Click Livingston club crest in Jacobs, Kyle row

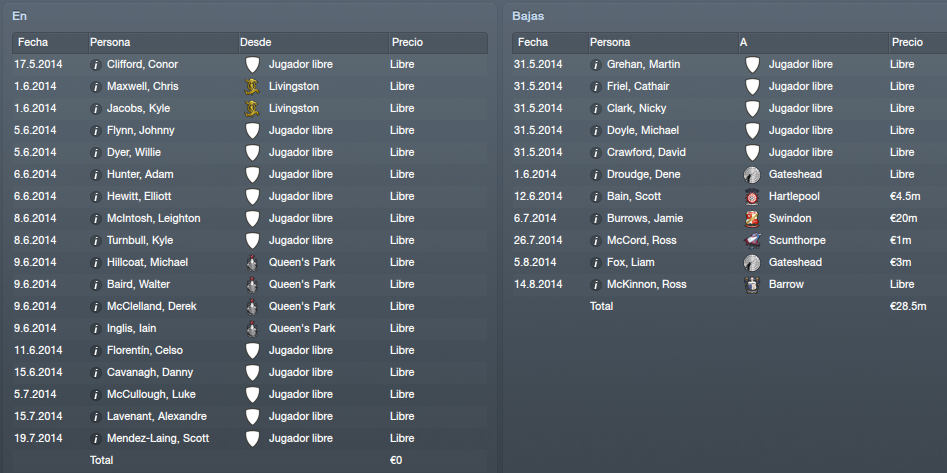[x=252, y=109]
